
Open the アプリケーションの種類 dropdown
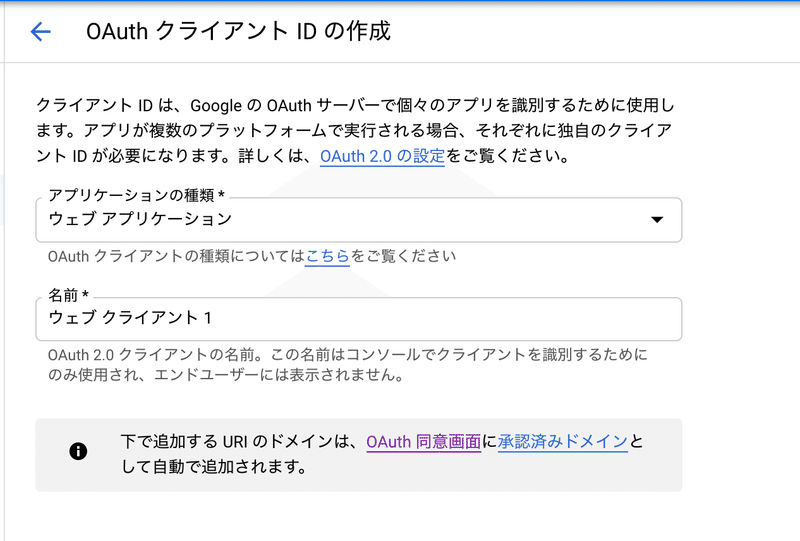[x=358, y=219]
